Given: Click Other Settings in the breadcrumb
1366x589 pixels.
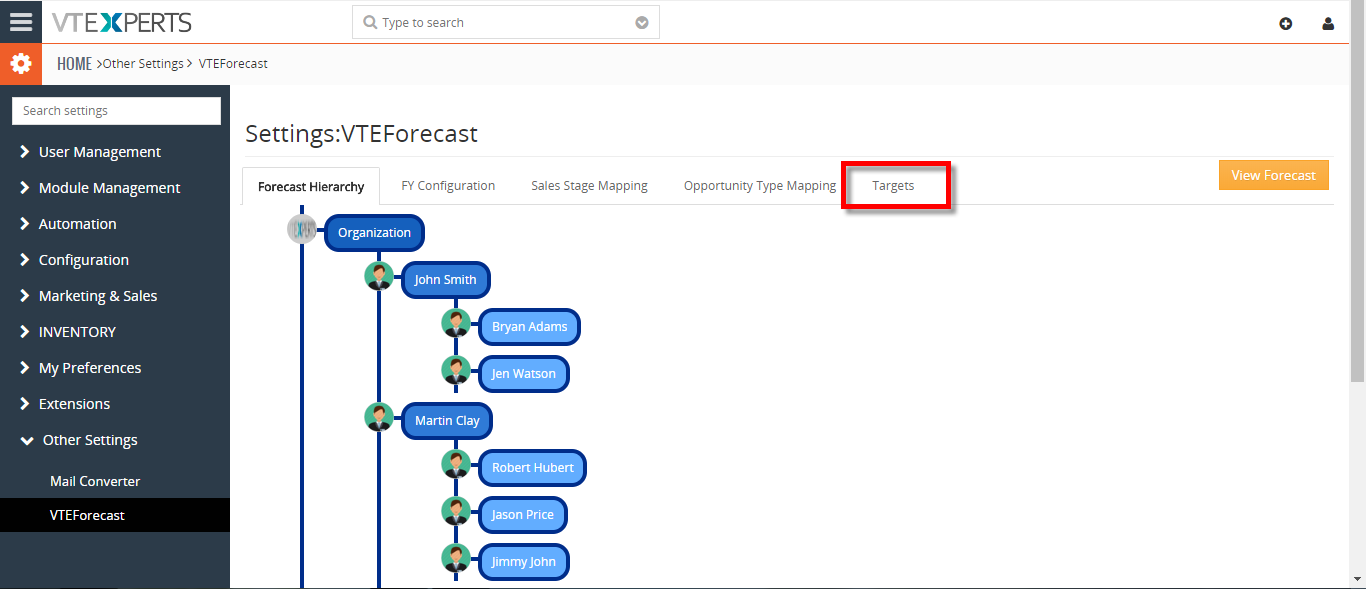Looking at the screenshot, I should tap(143, 64).
